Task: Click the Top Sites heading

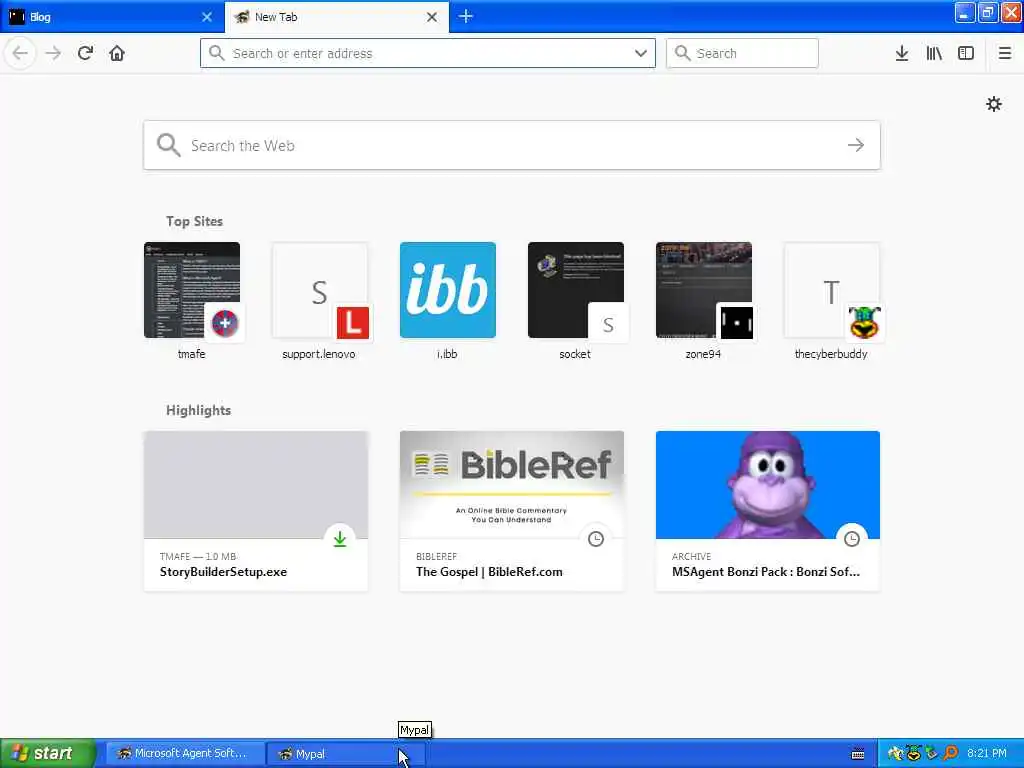Action: [x=194, y=221]
